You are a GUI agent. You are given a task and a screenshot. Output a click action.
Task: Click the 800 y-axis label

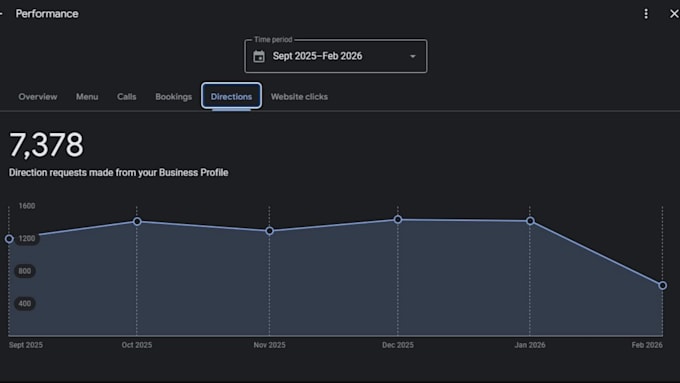click(25, 271)
